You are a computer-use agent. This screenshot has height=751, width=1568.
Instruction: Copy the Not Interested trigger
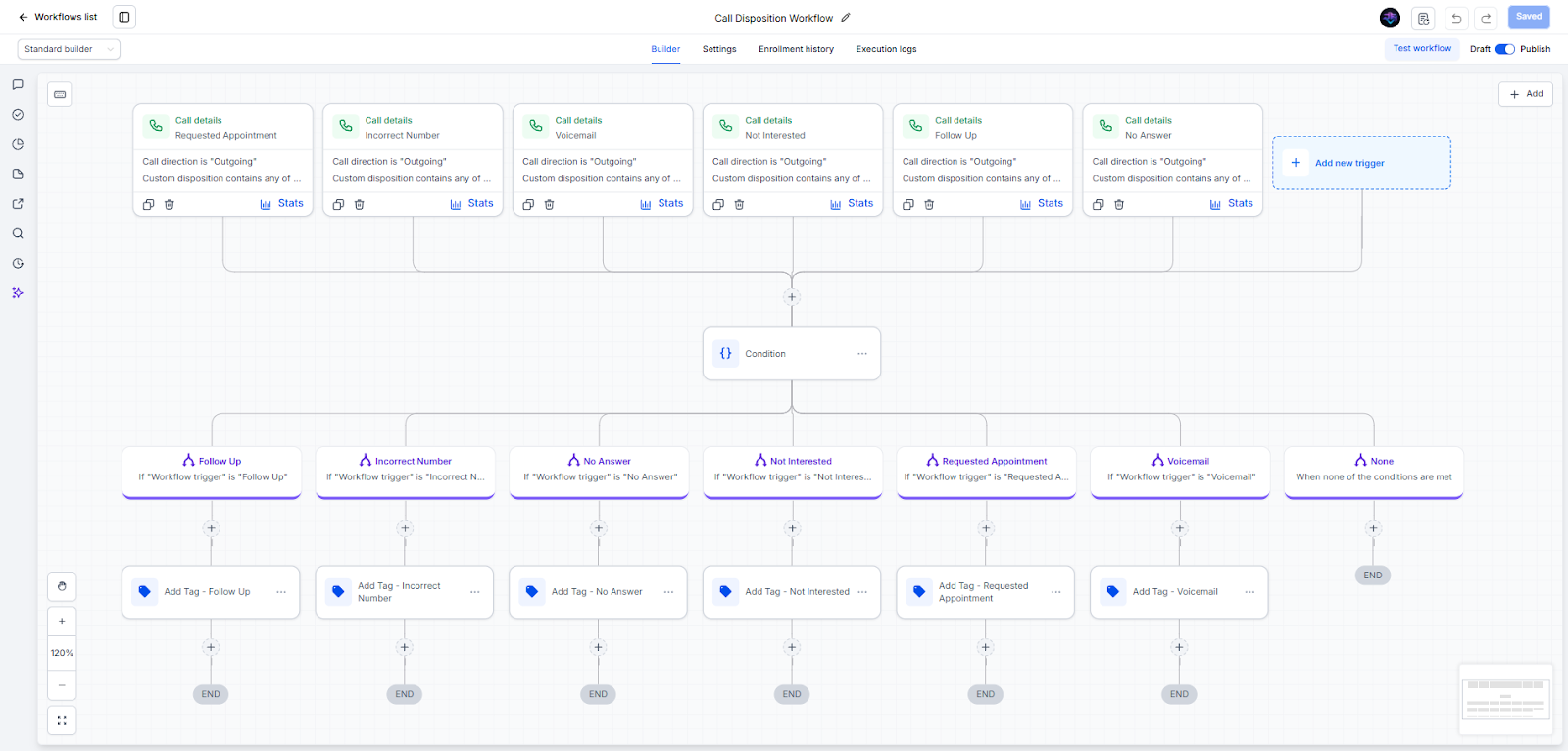[x=718, y=204]
